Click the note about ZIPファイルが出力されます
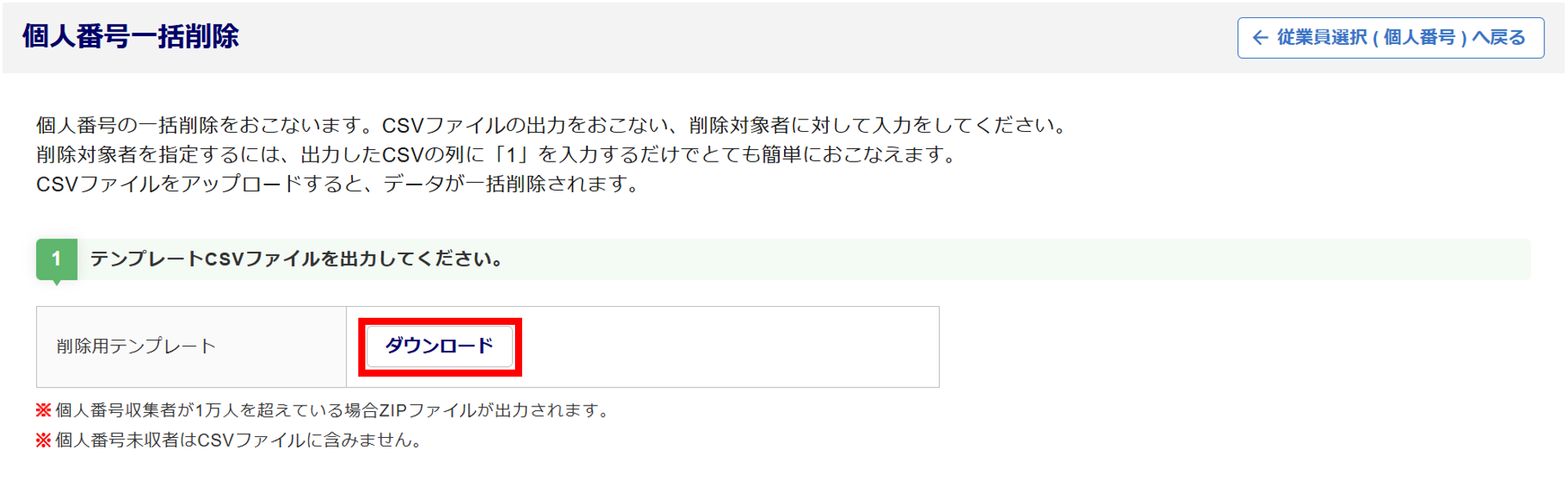Viewport: 1568px width, 481px height. tap(332, 410)
